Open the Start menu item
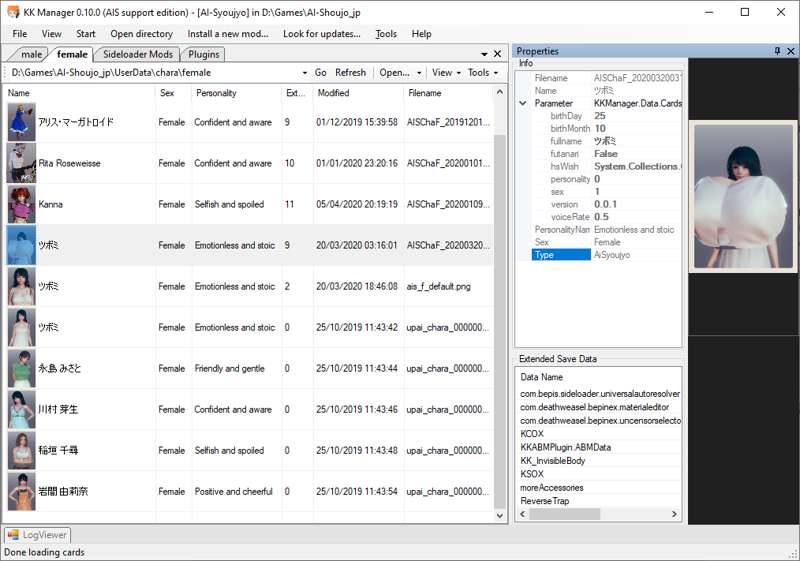 point(86,34)
